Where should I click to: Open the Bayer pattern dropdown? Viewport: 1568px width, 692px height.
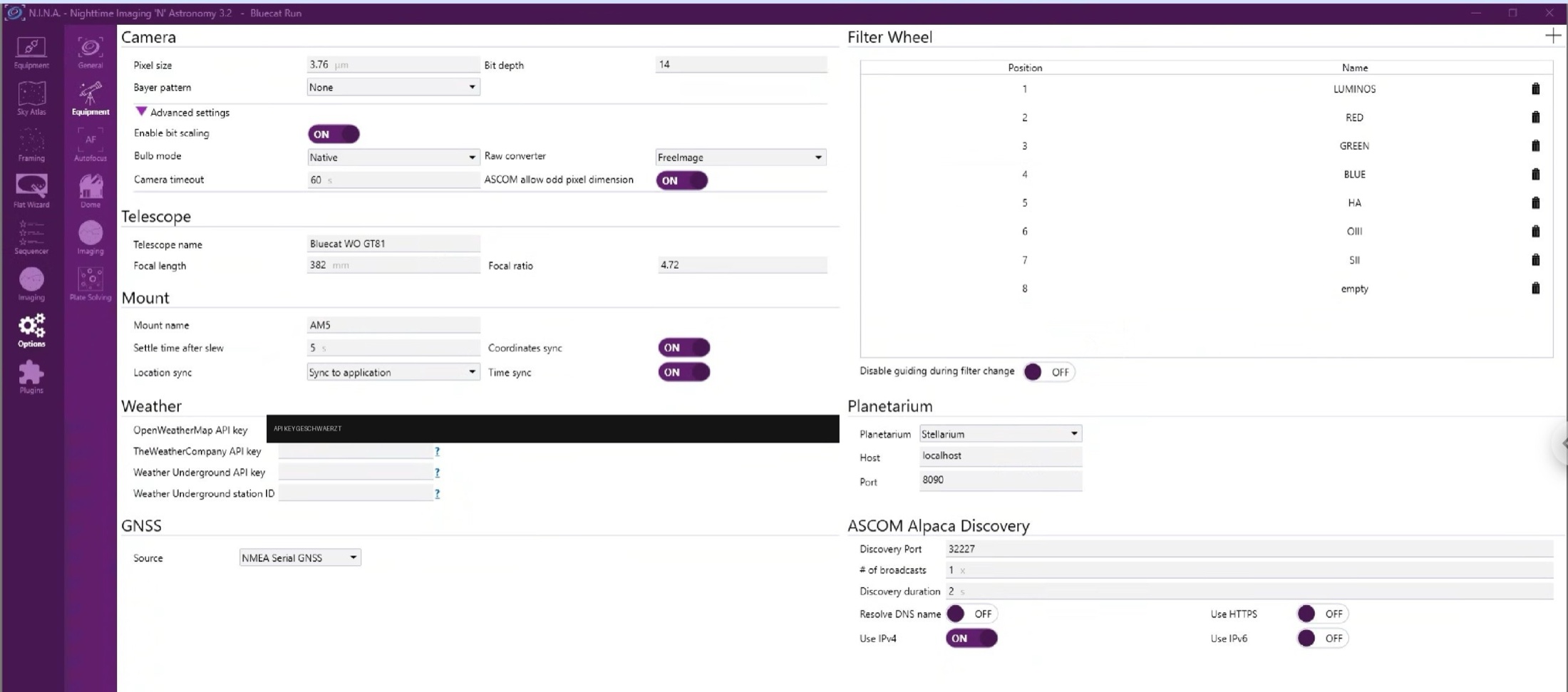[393, 87]
